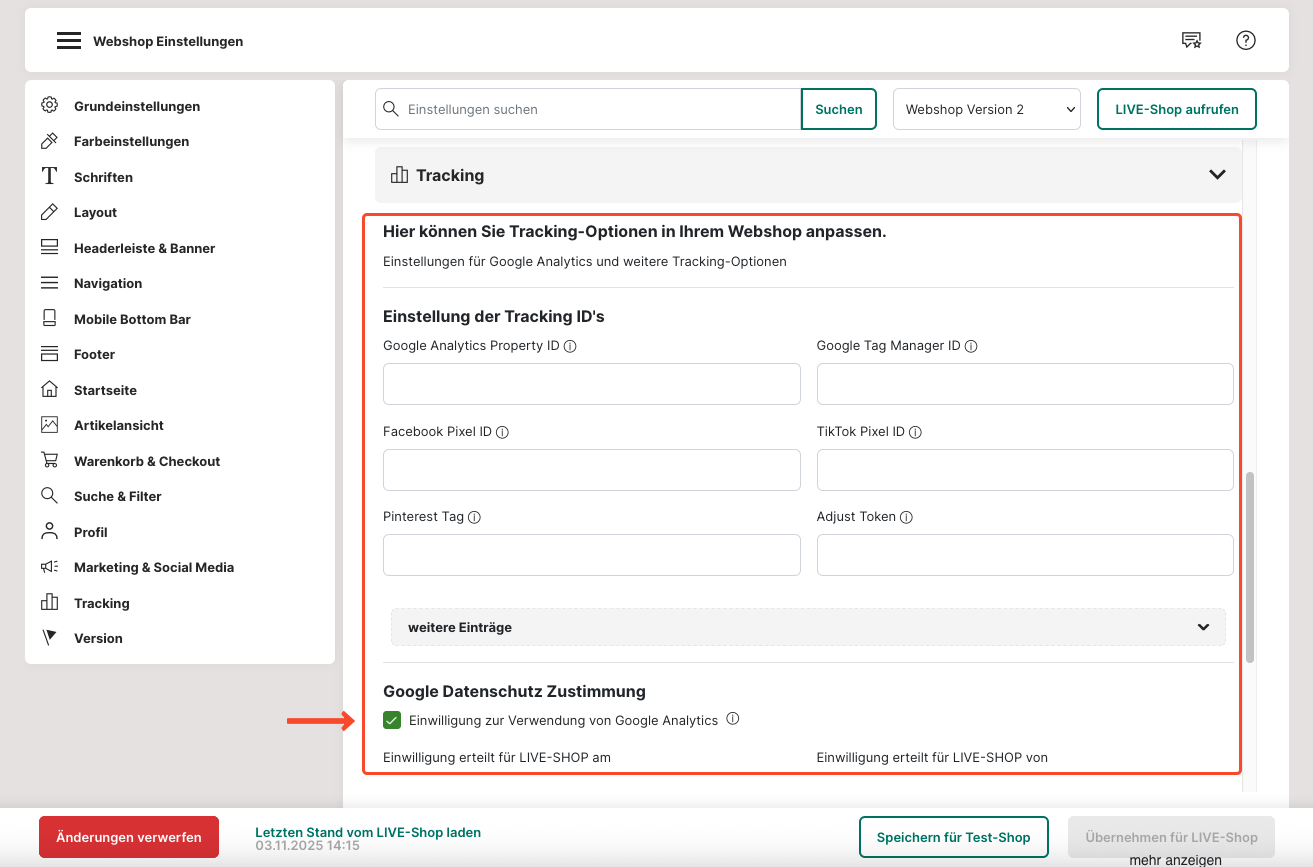Click info icon beside Google Analytics Property ID
This screenshot has width=1313, height=867.
coord(570,346)
